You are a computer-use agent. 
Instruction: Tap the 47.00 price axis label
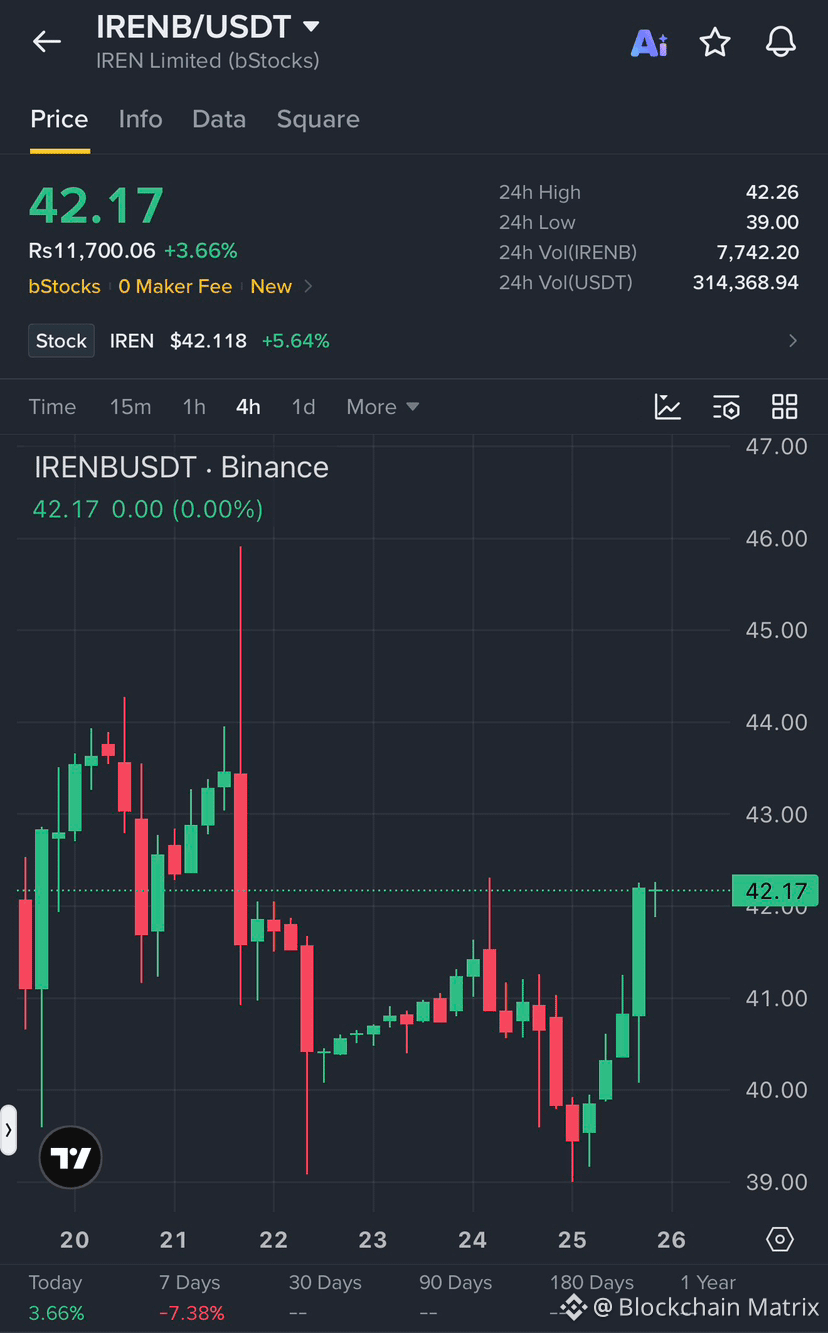point(776,447)
